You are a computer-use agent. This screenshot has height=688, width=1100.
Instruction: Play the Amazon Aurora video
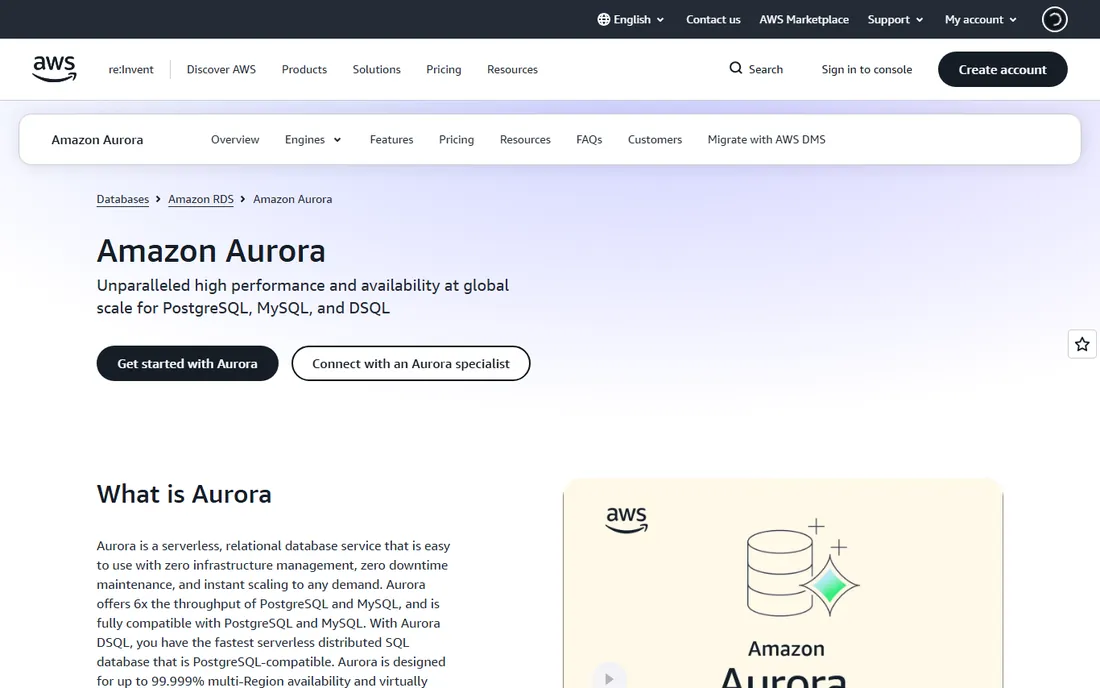[x=609, y=677]
